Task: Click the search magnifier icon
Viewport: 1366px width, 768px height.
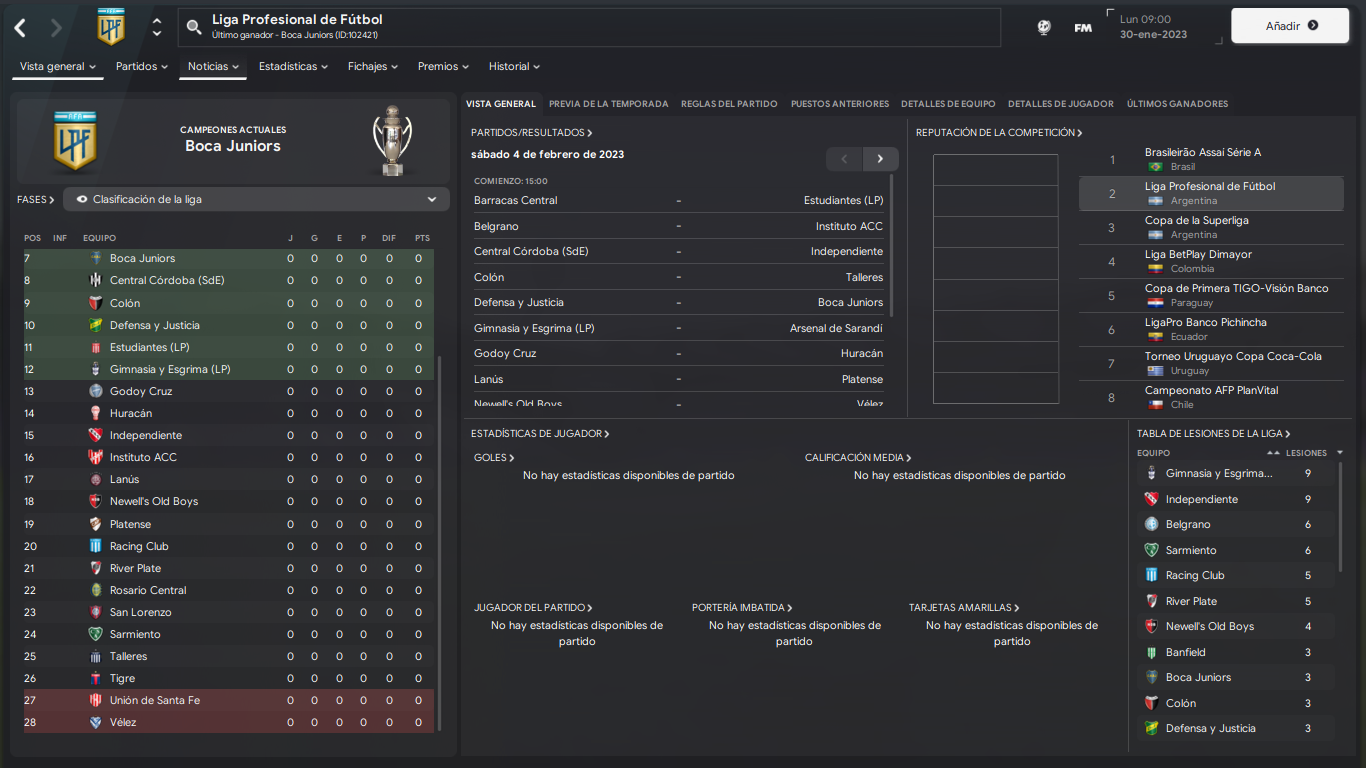Action: click(194, 27)
